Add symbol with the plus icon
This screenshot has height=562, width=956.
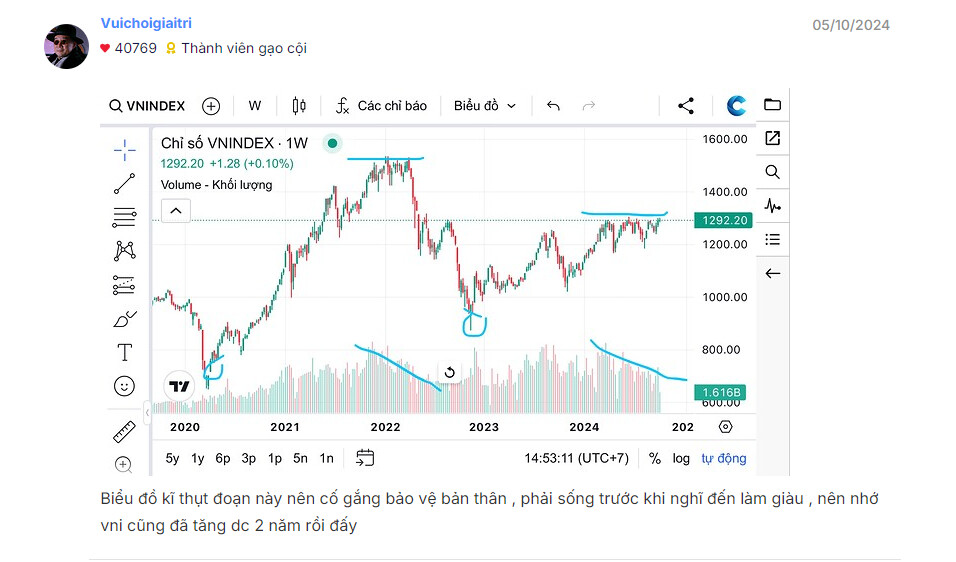click(x=211, y=106)
